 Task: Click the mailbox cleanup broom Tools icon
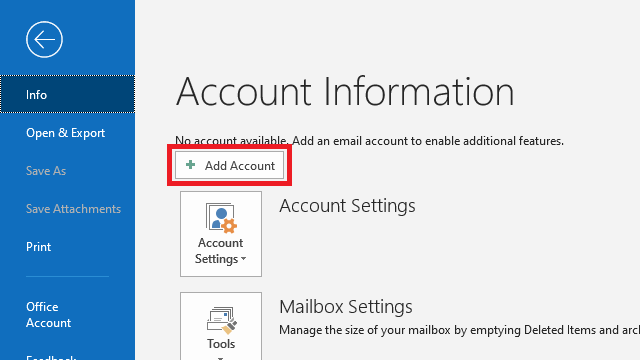click(221, 320)
